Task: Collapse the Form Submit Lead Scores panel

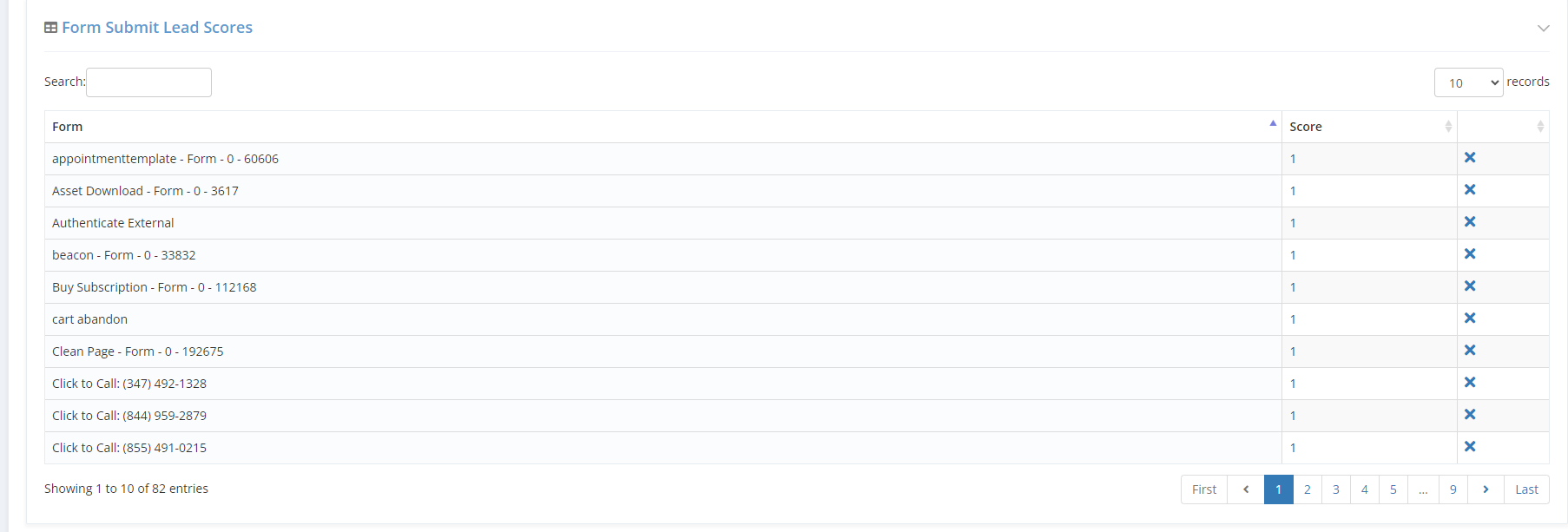Action: point(1543,28)
